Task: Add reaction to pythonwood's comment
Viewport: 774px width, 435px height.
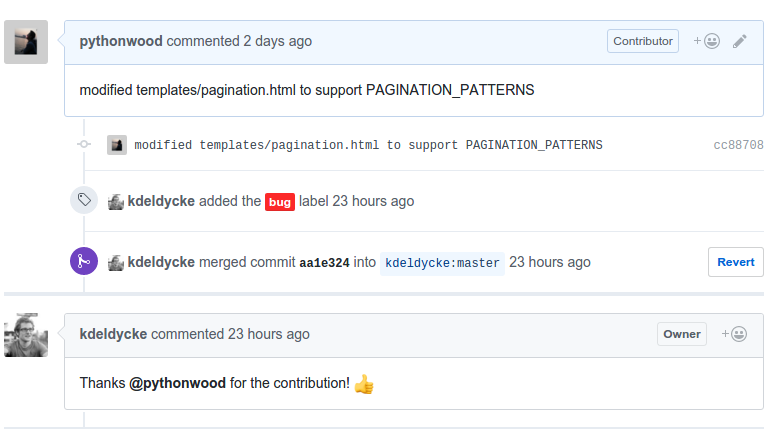Action: (706, 41)
